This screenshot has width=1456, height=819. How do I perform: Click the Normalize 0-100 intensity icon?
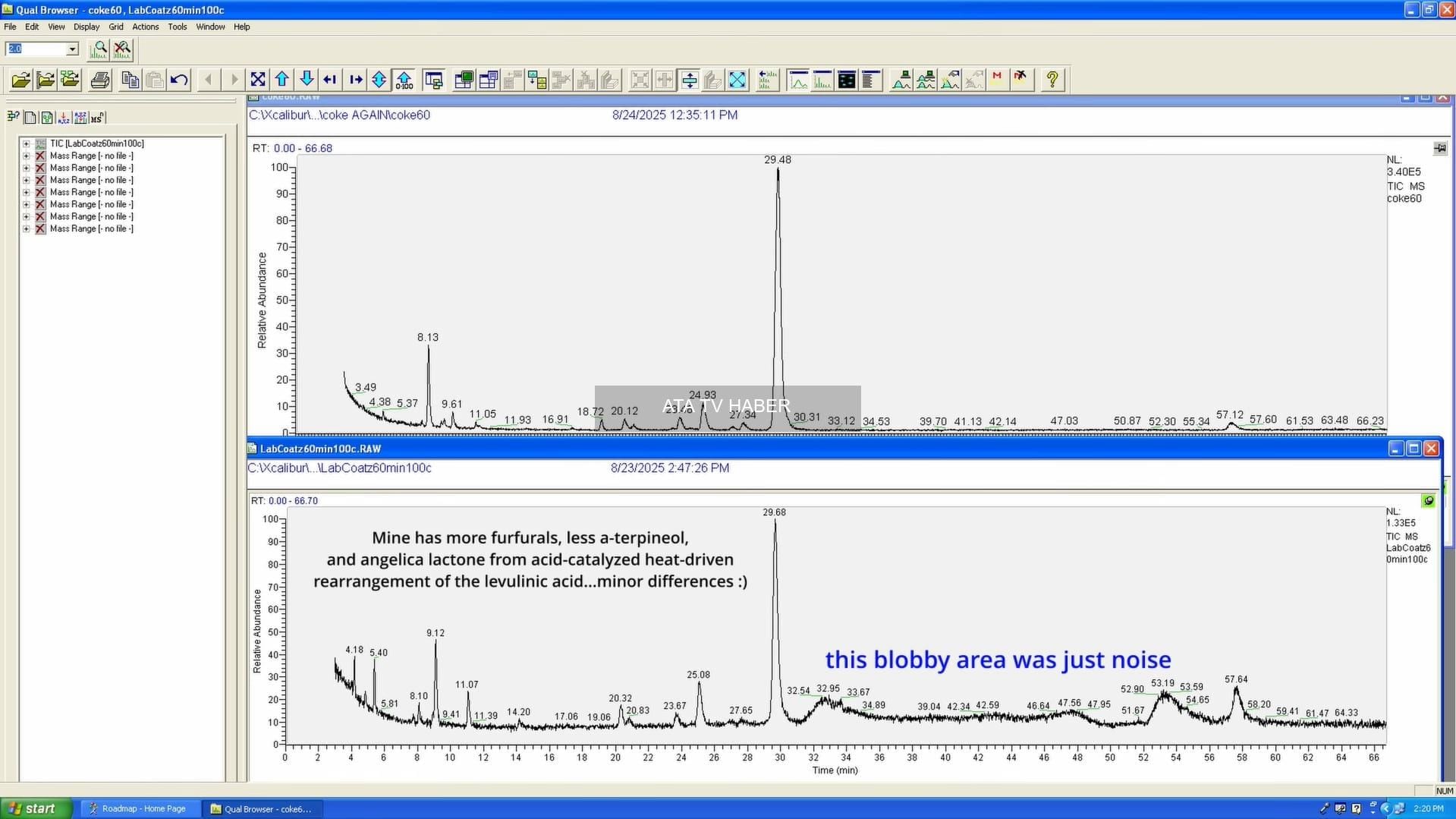coord(404,80)
